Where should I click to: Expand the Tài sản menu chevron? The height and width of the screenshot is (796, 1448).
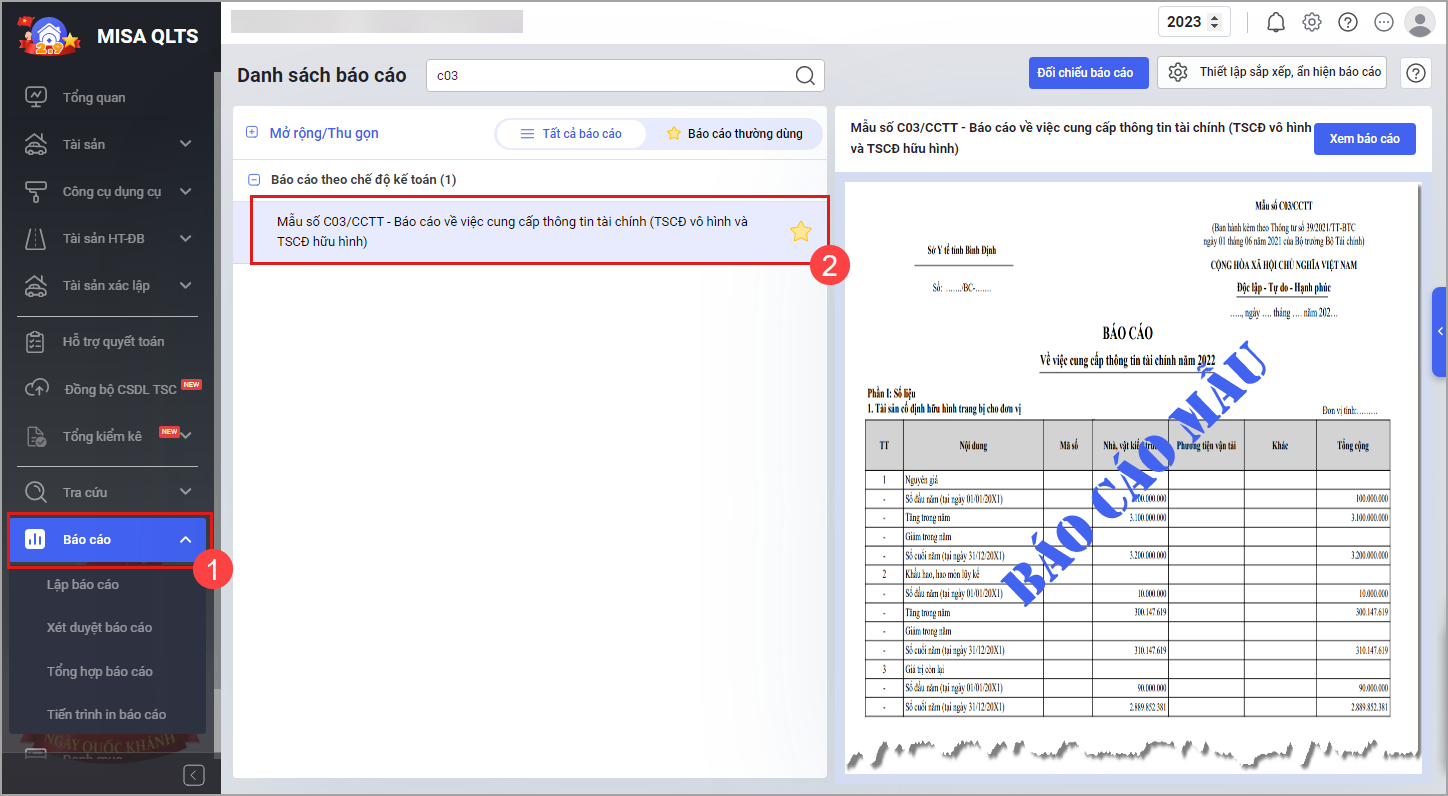185,144
